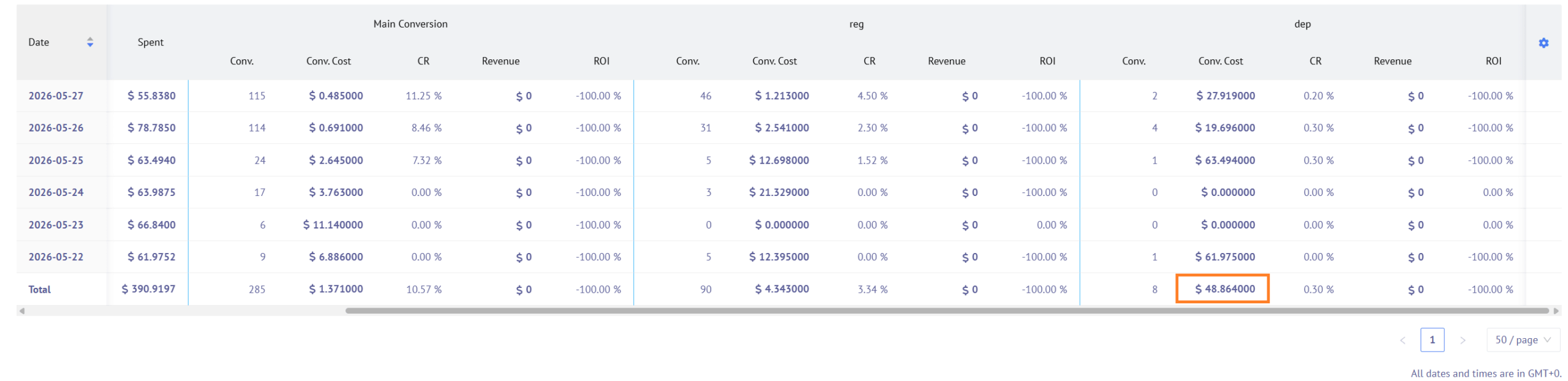This screenshot has height=381, width=1568.
Task: Open table column settings gear icon
Action: coord(1543,43)
